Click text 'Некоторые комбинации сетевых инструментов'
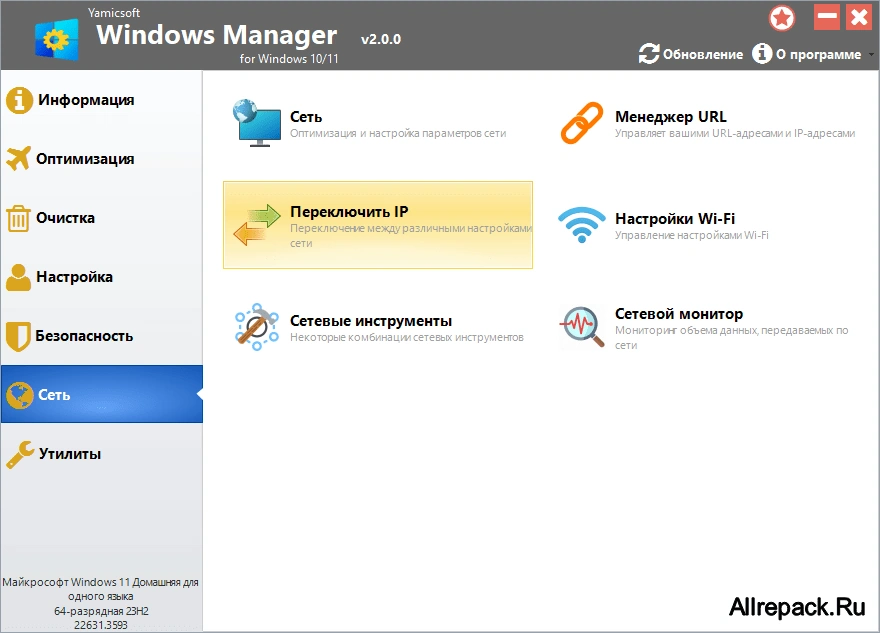 pyautogui.click(x=407, y=337)
